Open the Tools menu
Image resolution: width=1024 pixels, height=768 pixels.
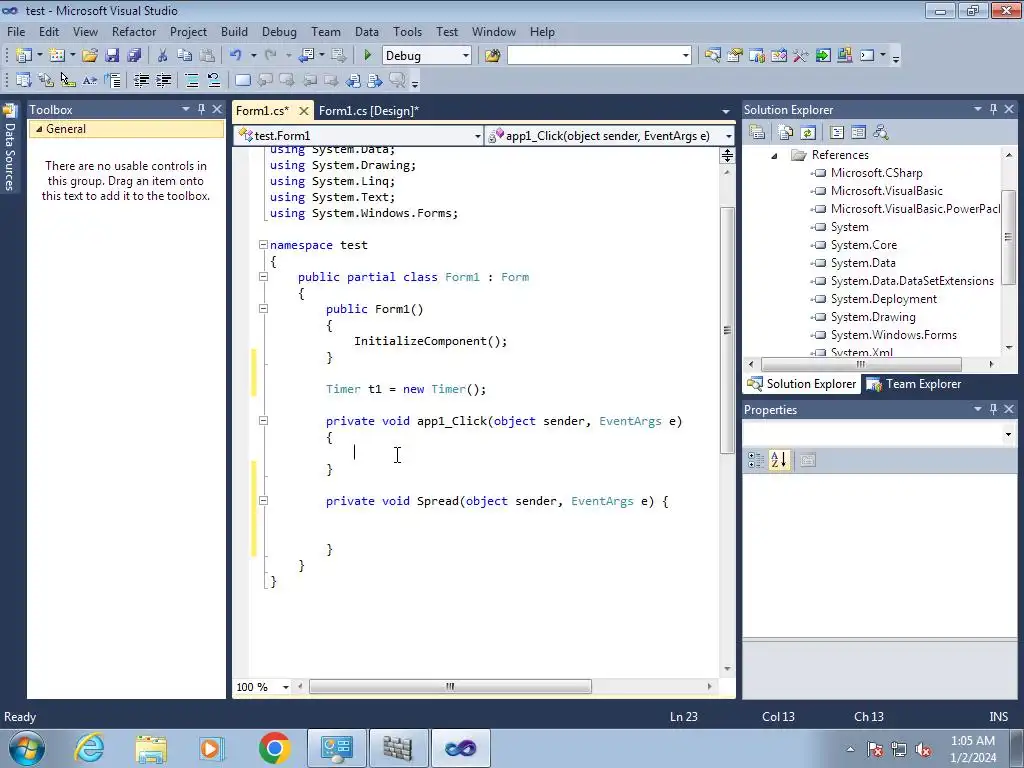pos(407,31)
